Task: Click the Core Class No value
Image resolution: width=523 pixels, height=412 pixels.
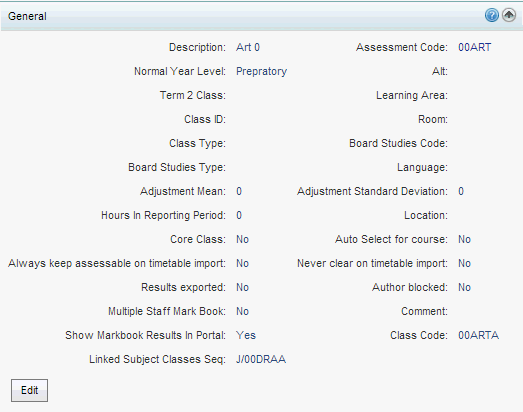Action: click(242, 239)
